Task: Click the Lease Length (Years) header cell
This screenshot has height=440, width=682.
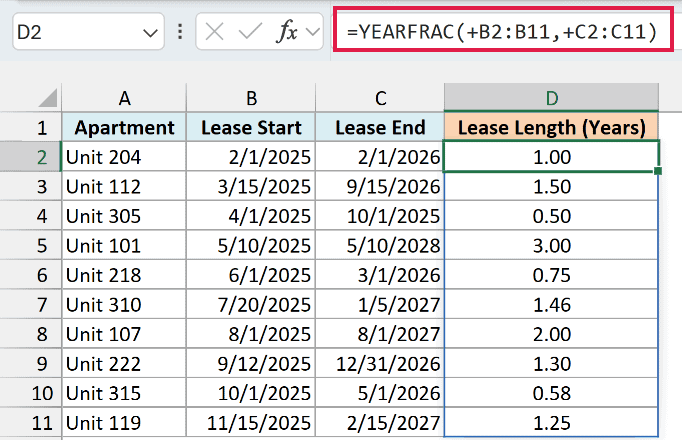Action: click(552, 127)
